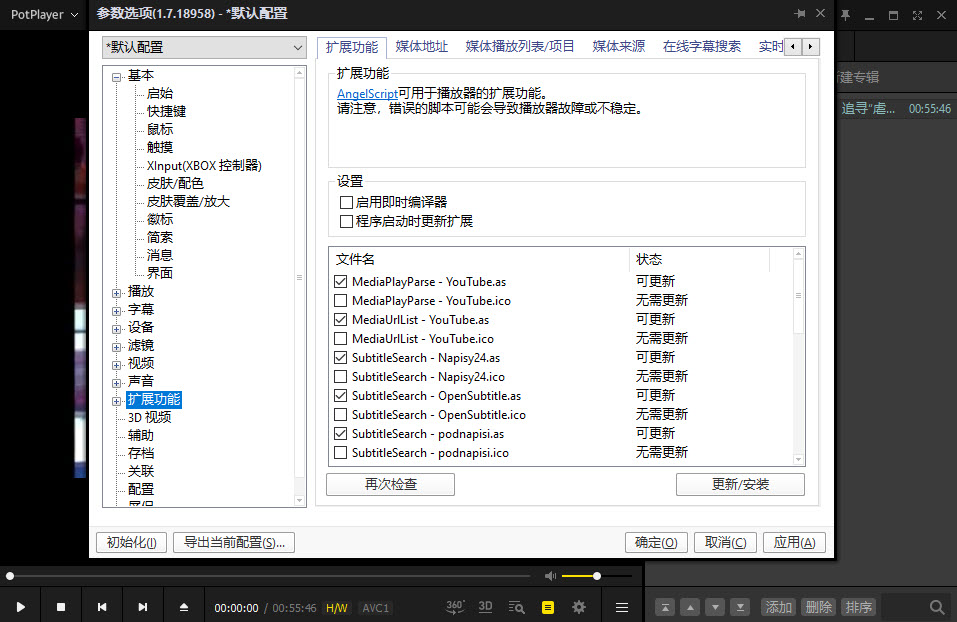Viewport: 957px width, 622px height.
Task: Open the subtitle panel via yellow subtitle icon
Action: pos(546,606)
